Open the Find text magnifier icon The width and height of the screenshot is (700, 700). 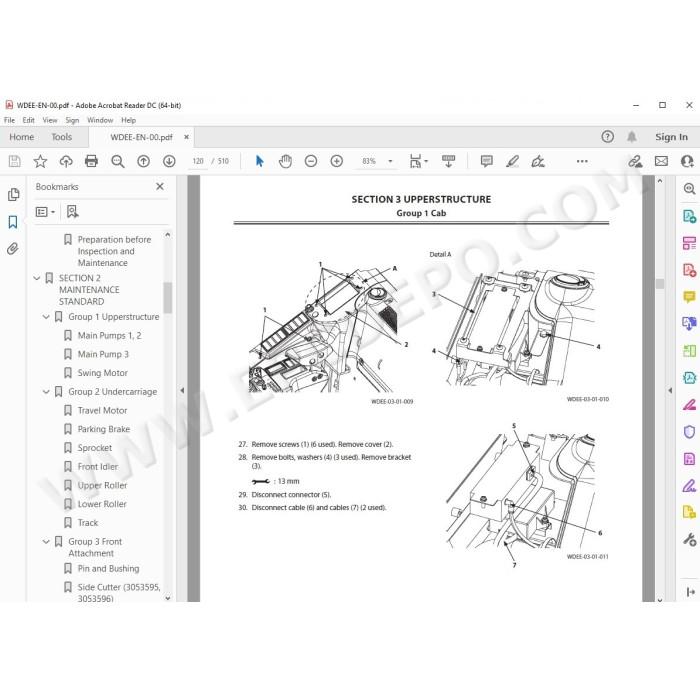[118, 161]
